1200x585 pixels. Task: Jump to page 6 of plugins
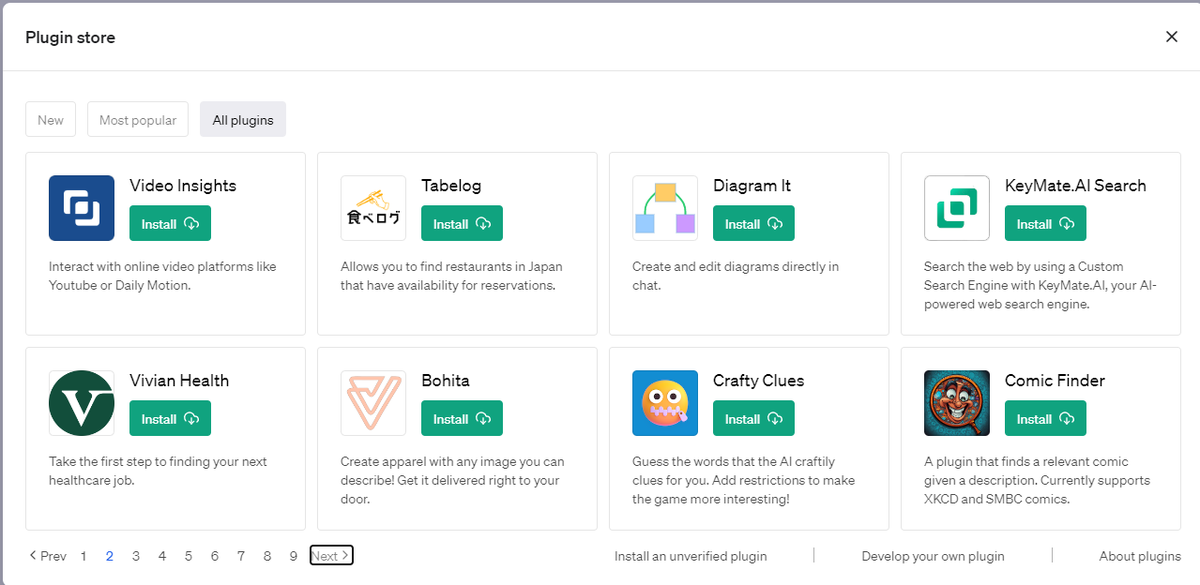point(214,556)
